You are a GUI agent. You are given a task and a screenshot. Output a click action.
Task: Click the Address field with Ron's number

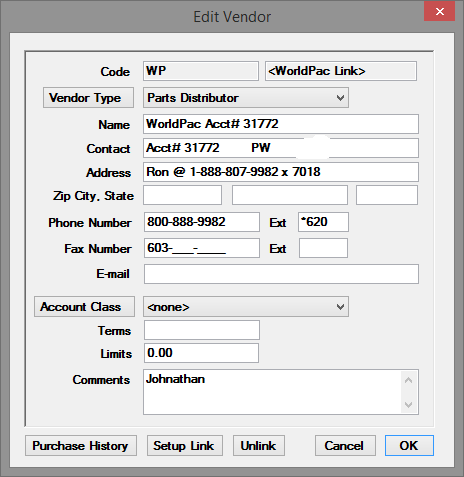pos(281,172)
